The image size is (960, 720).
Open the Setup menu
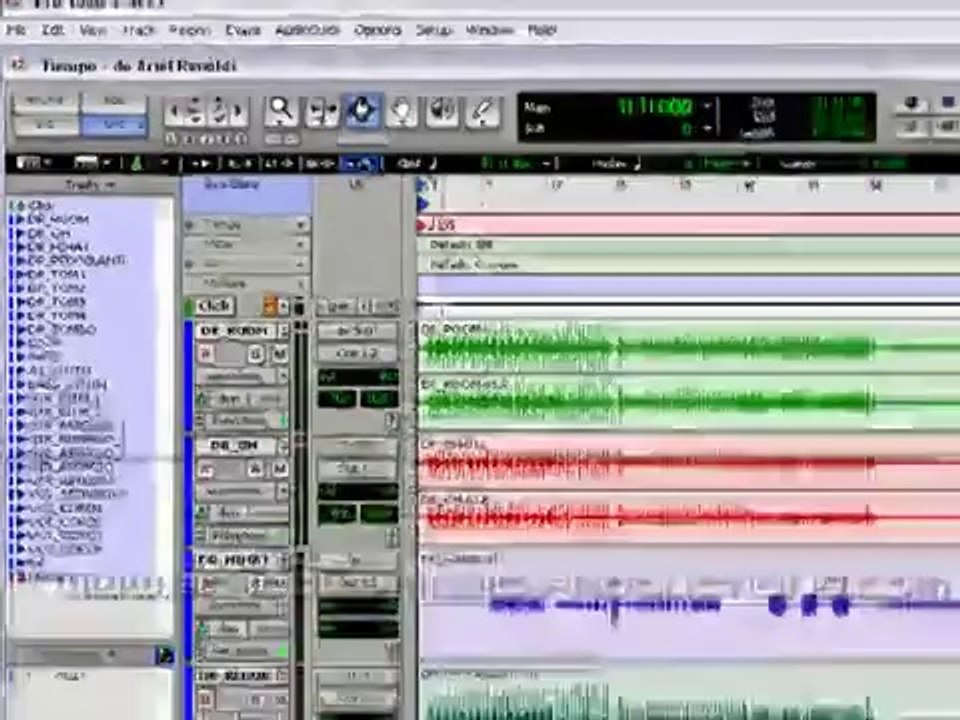pyautogui.click(x=433, y=30)
